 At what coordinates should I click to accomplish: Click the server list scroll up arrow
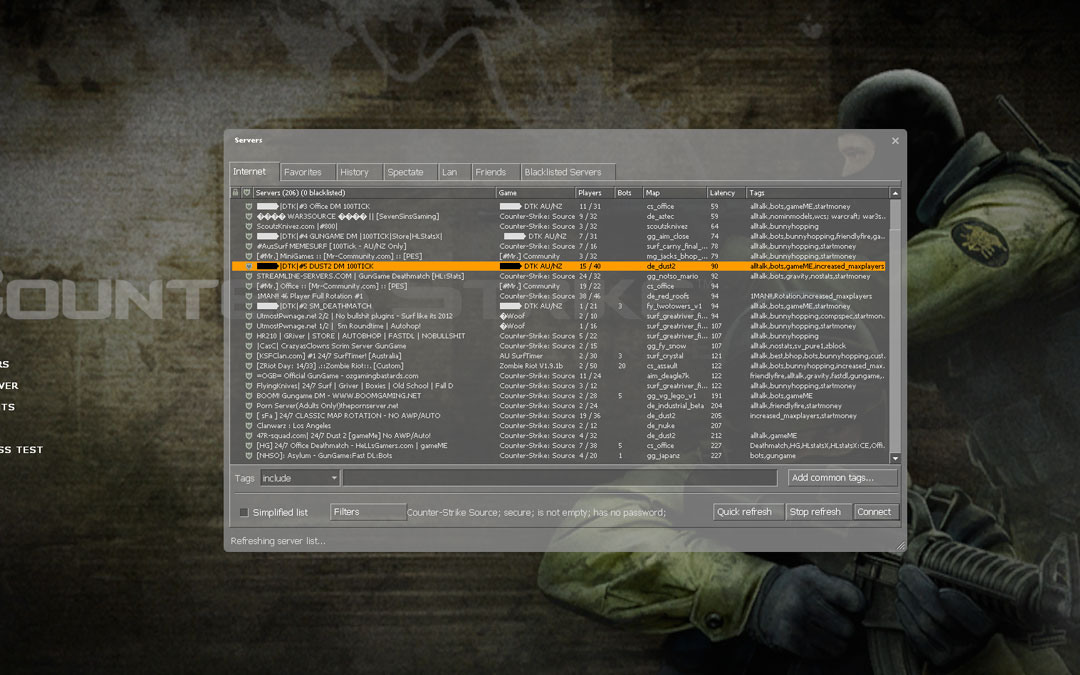[x=895, y=194]
